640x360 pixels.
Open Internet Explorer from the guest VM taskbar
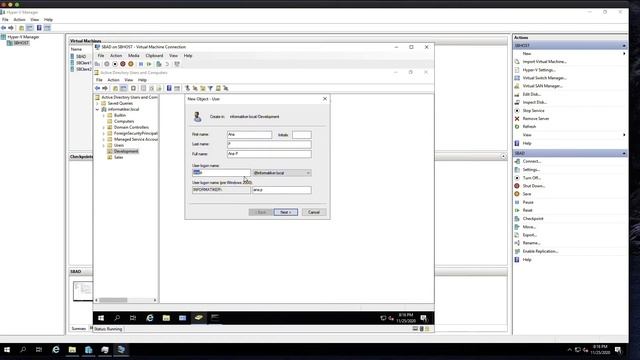click(x=150, y=318)
